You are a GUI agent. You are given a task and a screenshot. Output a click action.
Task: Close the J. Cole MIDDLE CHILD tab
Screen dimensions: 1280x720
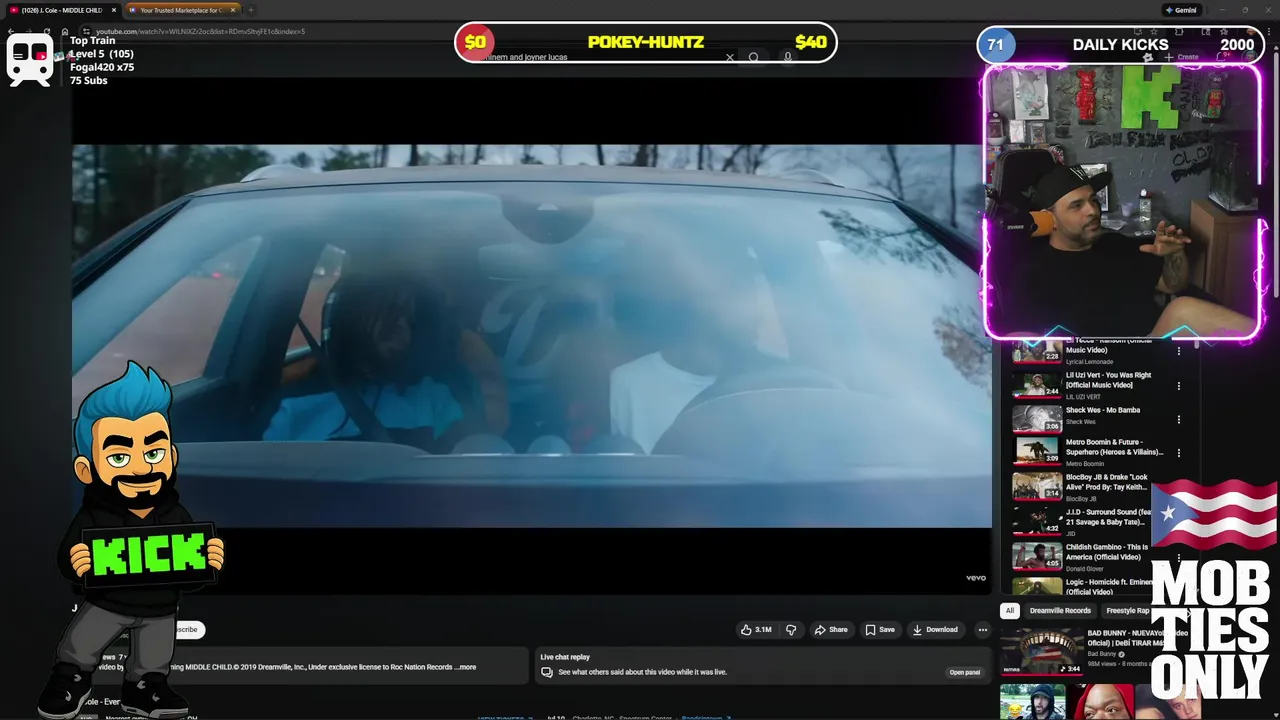(113, 10)
